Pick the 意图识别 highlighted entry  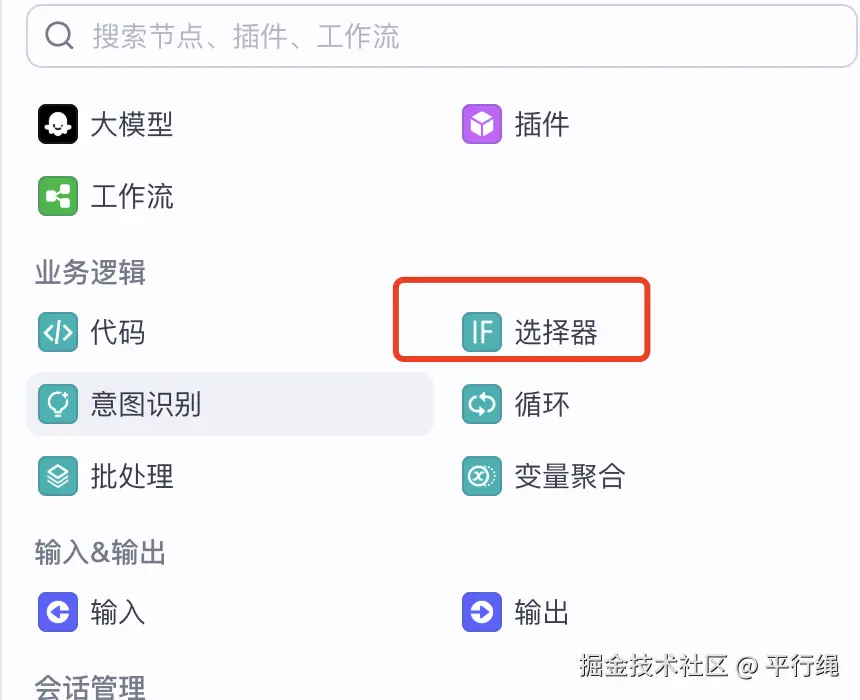(146, 404)
